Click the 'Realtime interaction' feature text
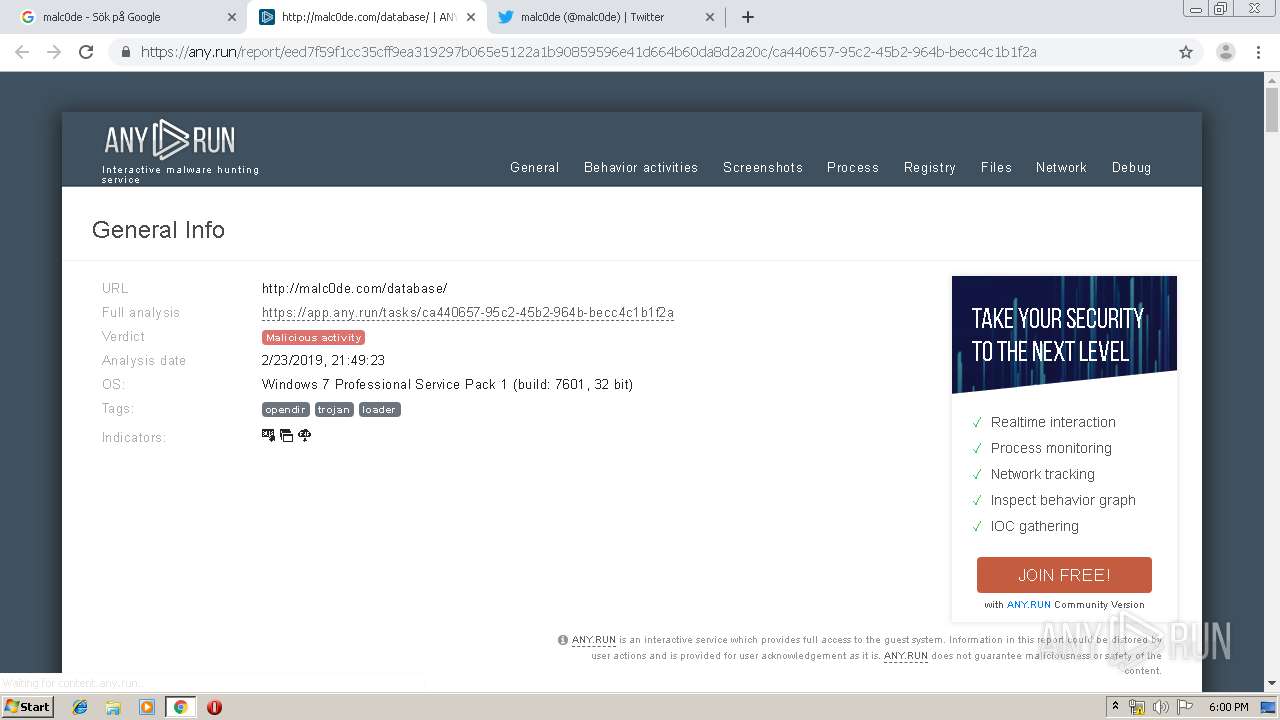Screen dimensions: 1280x720 point(1053,422)
